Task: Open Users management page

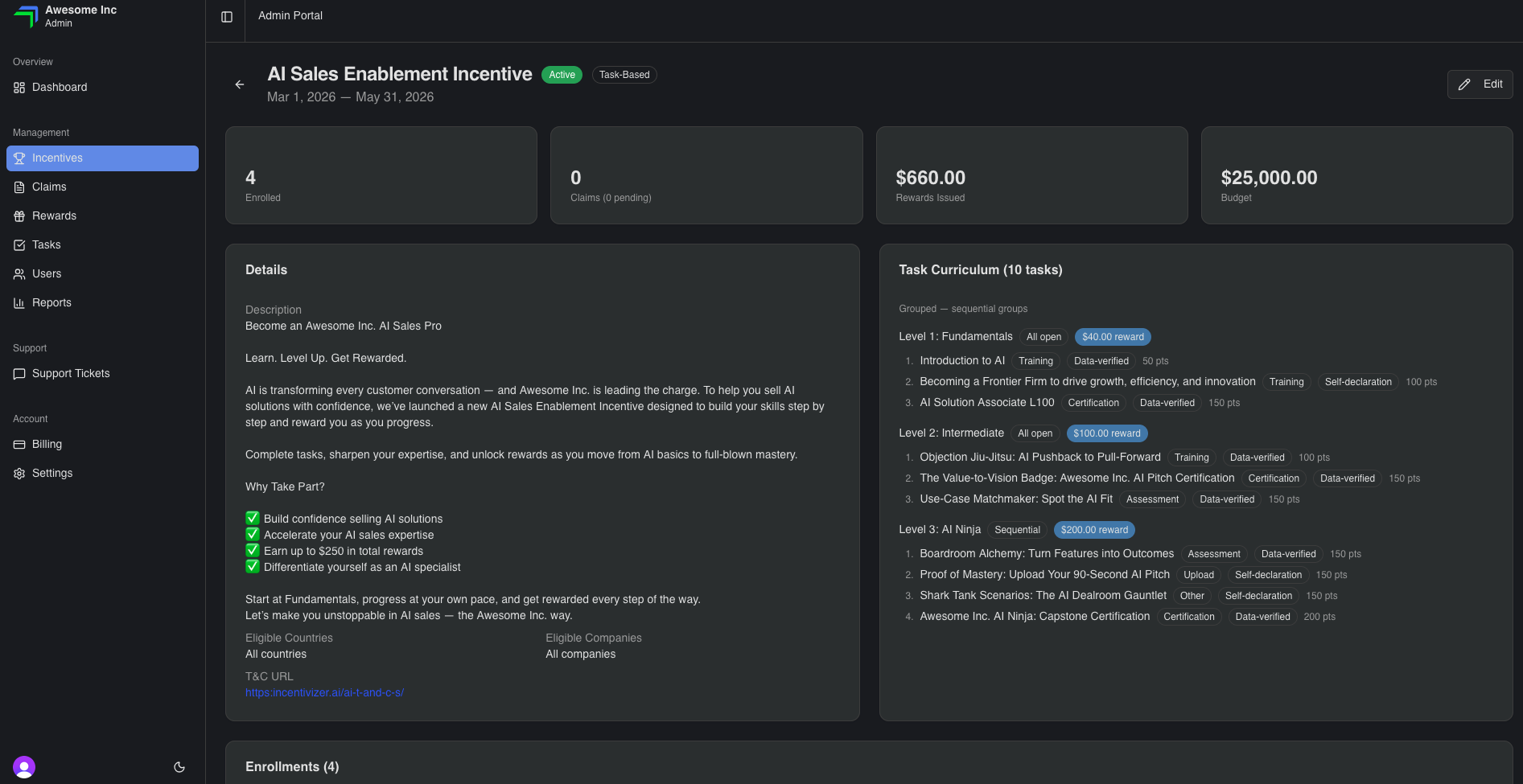Action: click(102, 274)
